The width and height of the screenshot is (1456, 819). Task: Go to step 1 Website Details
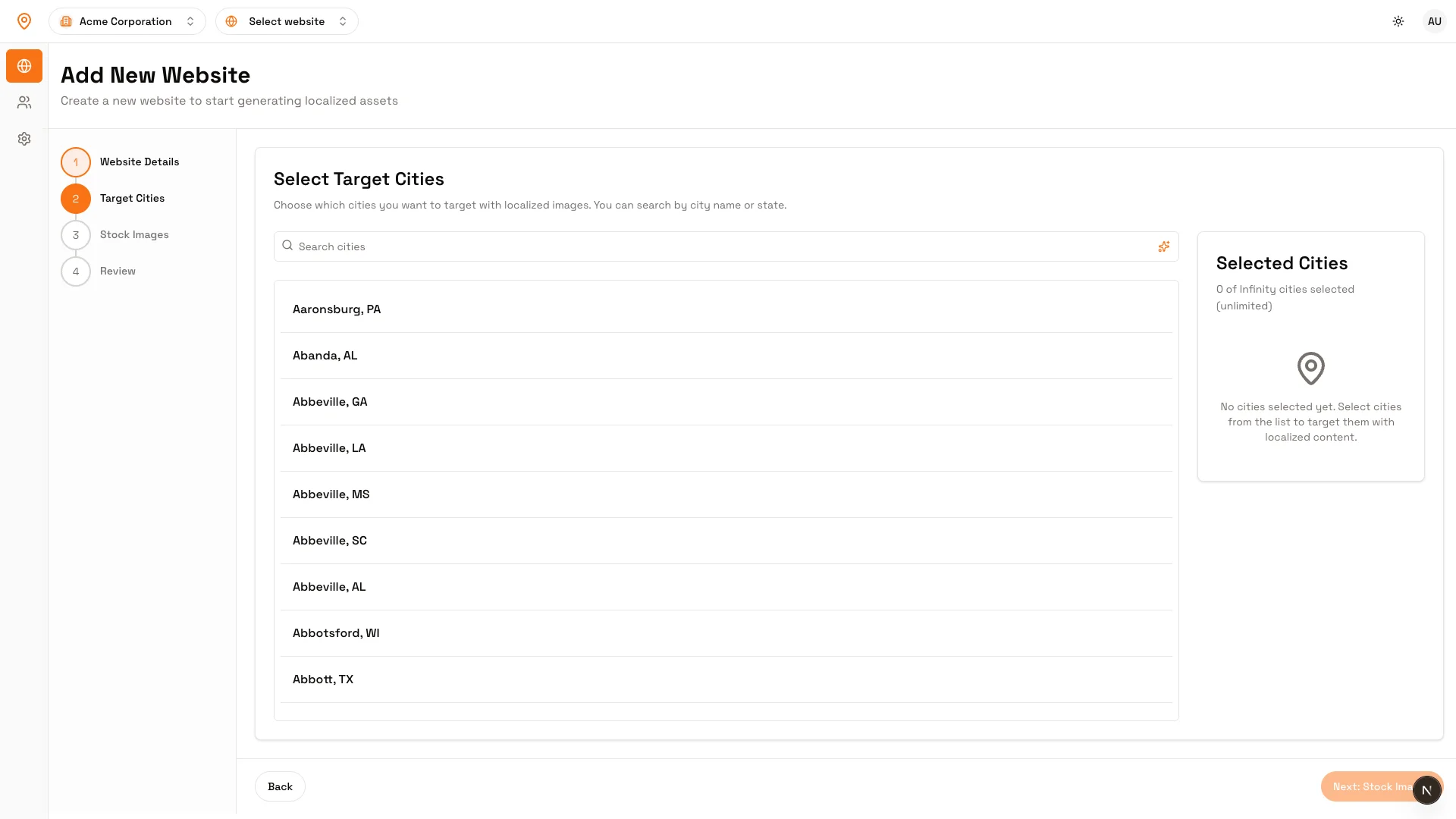click(139, 162)
